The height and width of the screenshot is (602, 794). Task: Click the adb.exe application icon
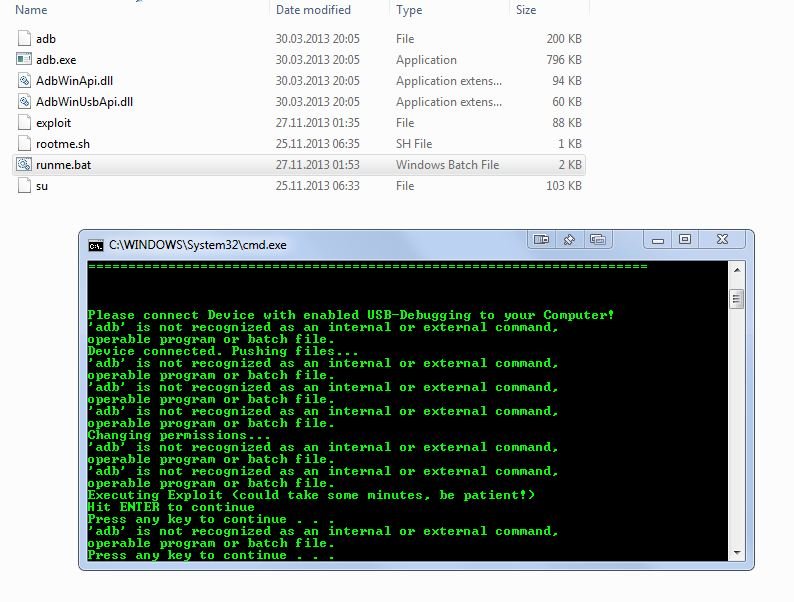pyautogui.click(x=24, y=59)
